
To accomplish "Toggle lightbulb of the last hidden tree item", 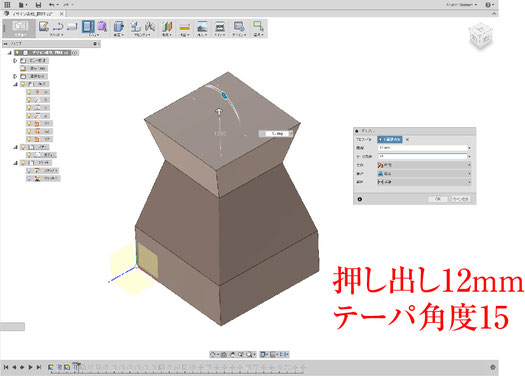I will tap(29, 178).
